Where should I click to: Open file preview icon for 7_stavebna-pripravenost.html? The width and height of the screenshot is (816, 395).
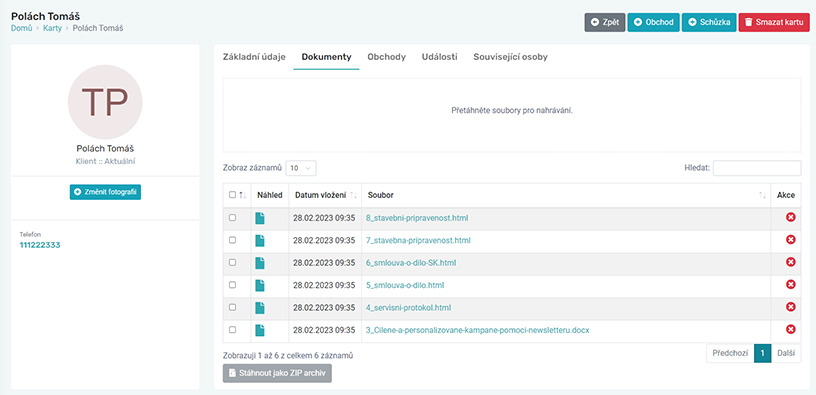click(x=260, y=240)
